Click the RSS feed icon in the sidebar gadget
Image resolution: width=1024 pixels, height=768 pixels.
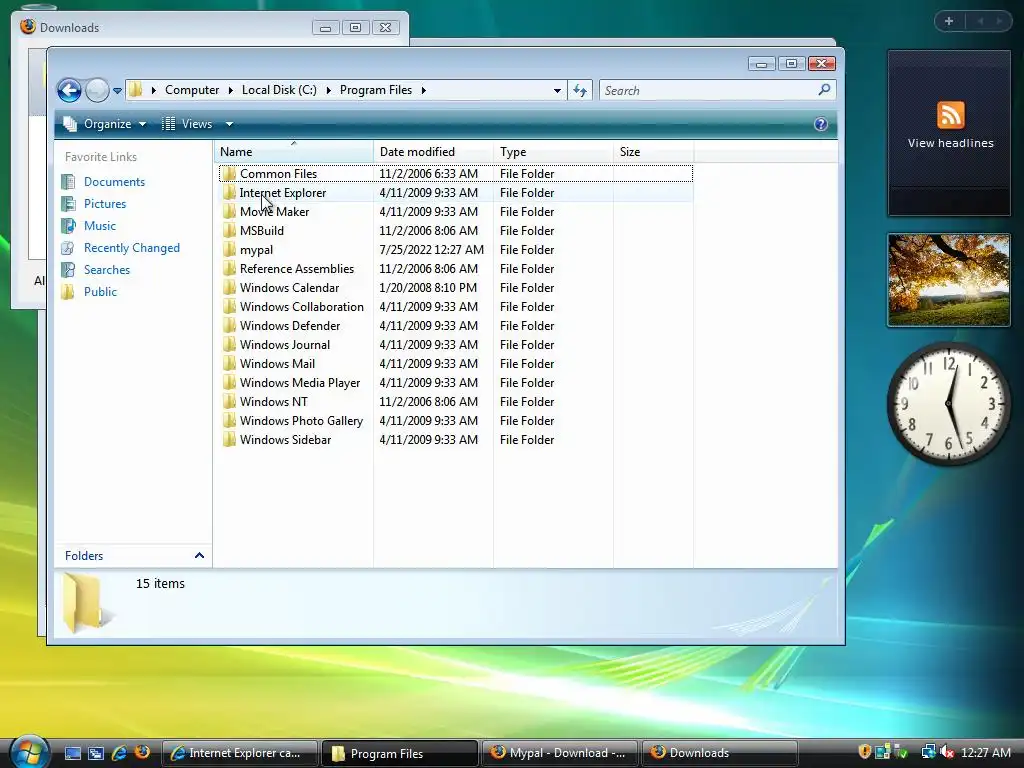[950, 115]
